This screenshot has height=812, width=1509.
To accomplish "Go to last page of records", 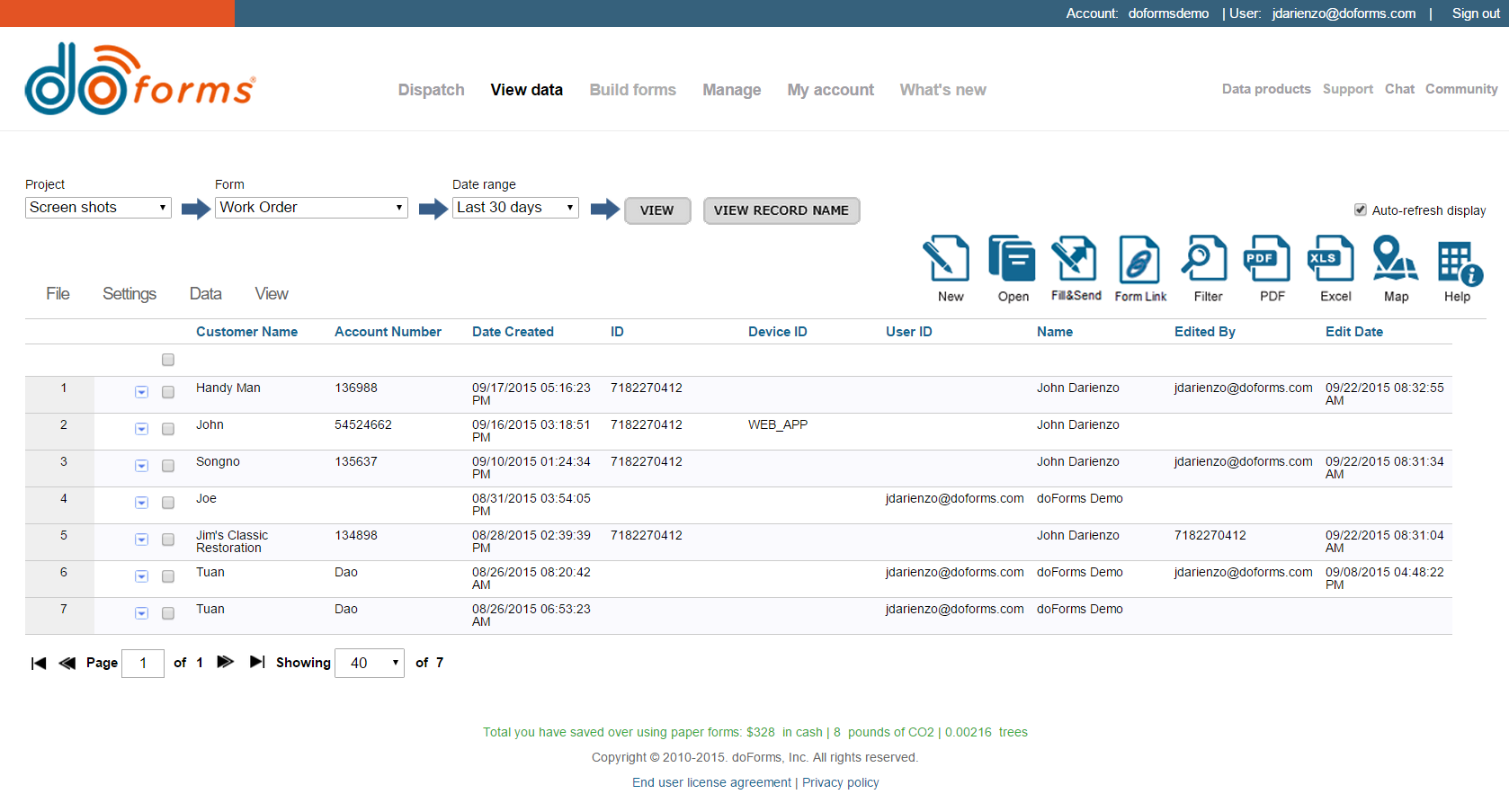I will click(x=257, y=662).
